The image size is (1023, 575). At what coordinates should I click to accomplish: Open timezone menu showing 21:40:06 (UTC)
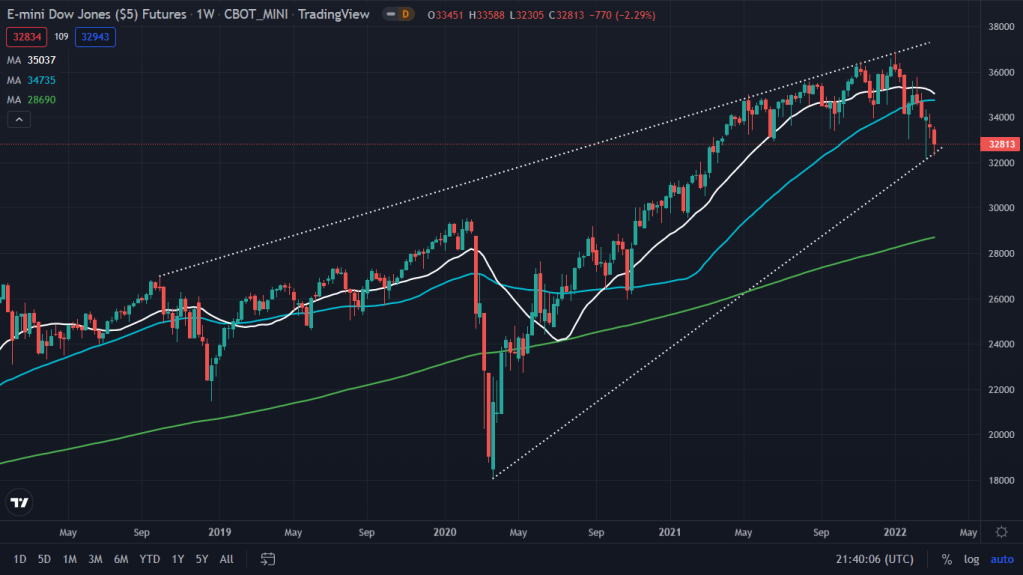(875, 558)
